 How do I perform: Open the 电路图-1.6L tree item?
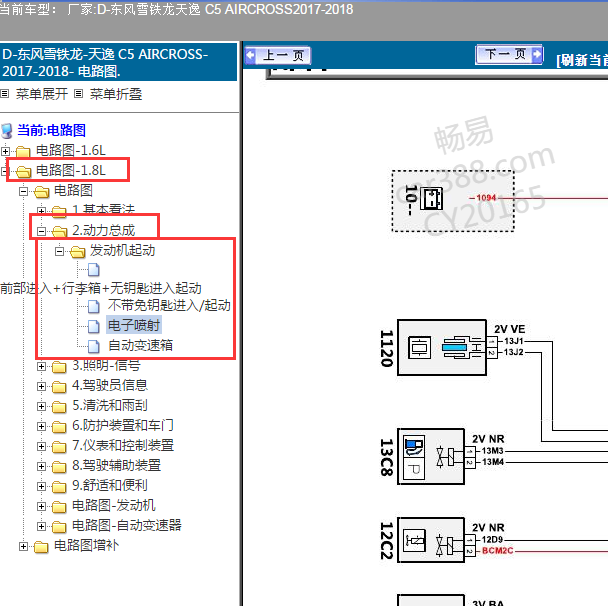tap(71, 150)
